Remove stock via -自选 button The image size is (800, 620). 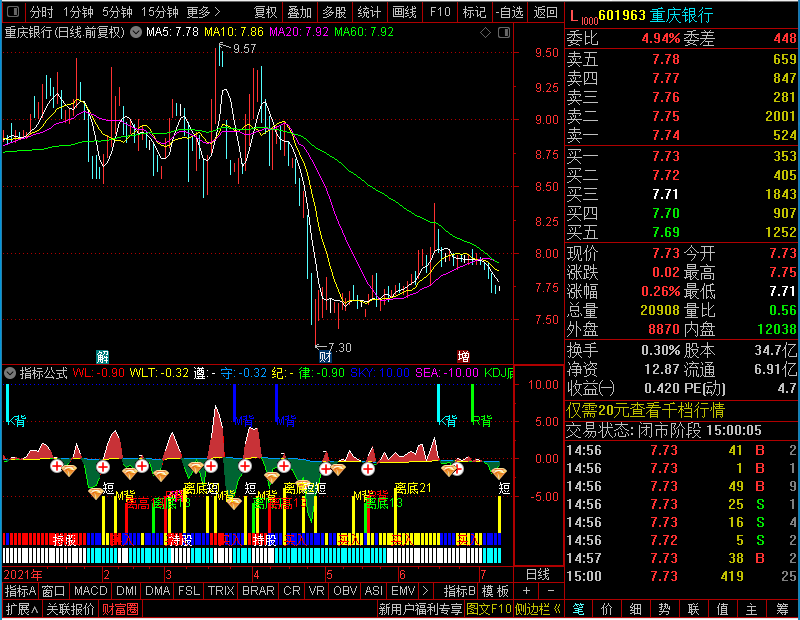pyautogui.click(x=509, y=12)
